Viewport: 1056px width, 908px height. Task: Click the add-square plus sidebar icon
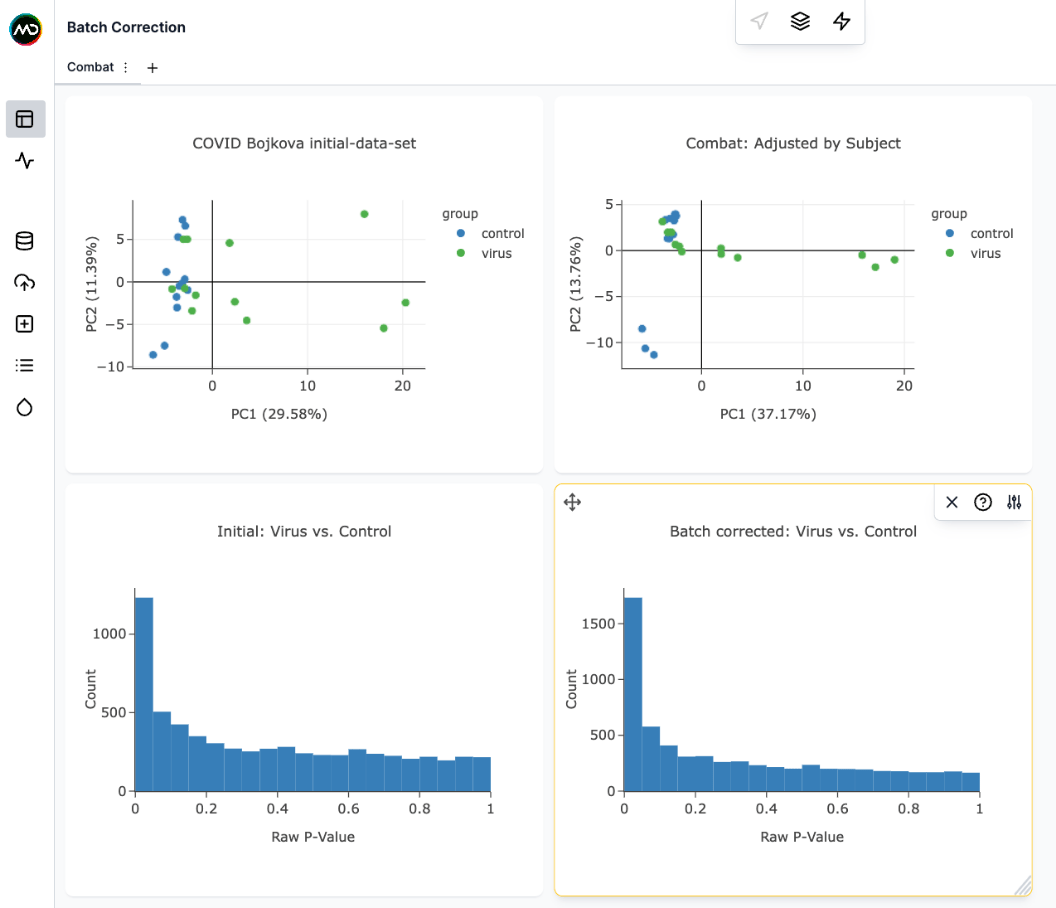click(x=25, y=324)
